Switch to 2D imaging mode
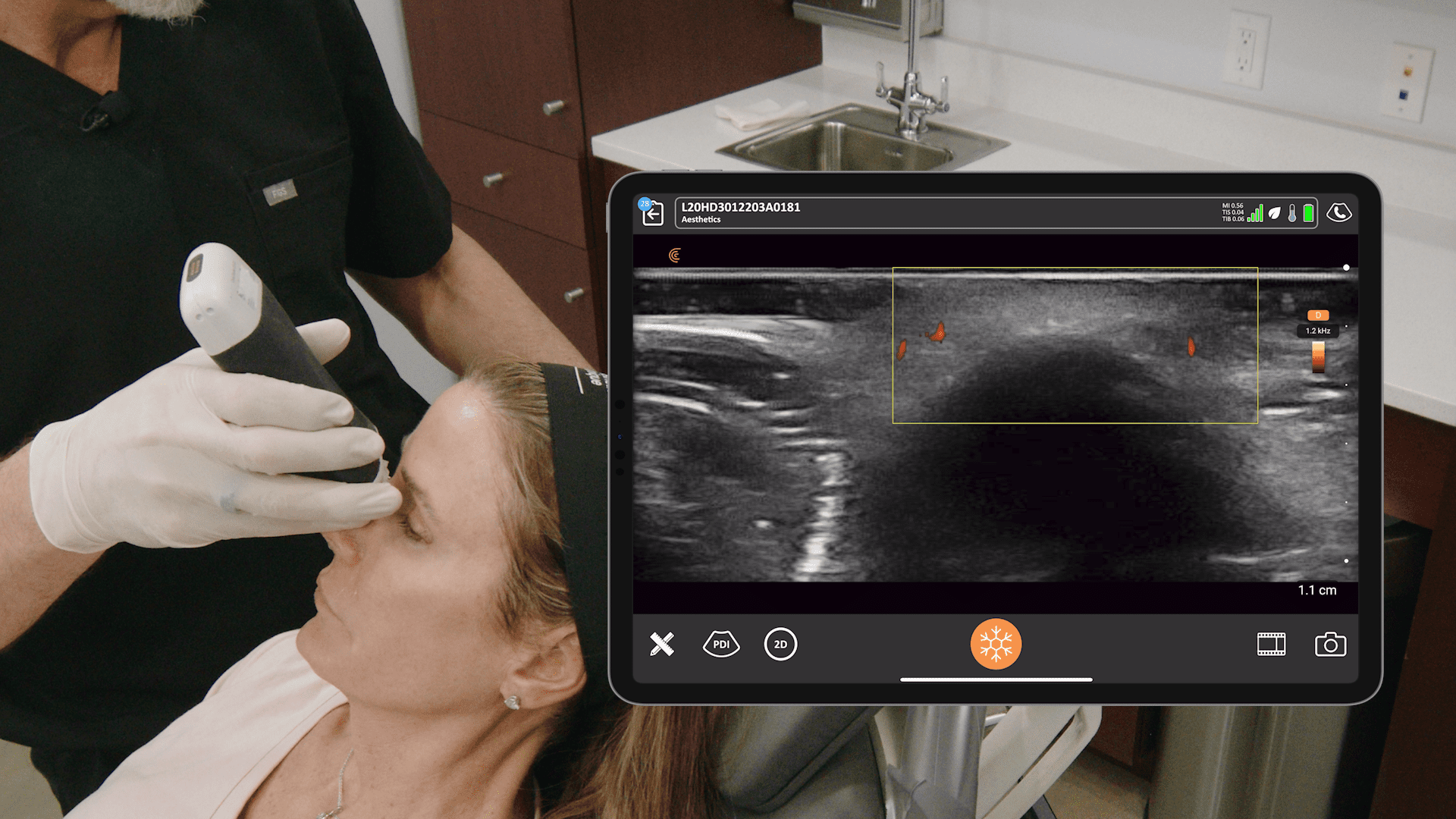The width and height of the screenshot is (1456, 819). pos(780,645)
